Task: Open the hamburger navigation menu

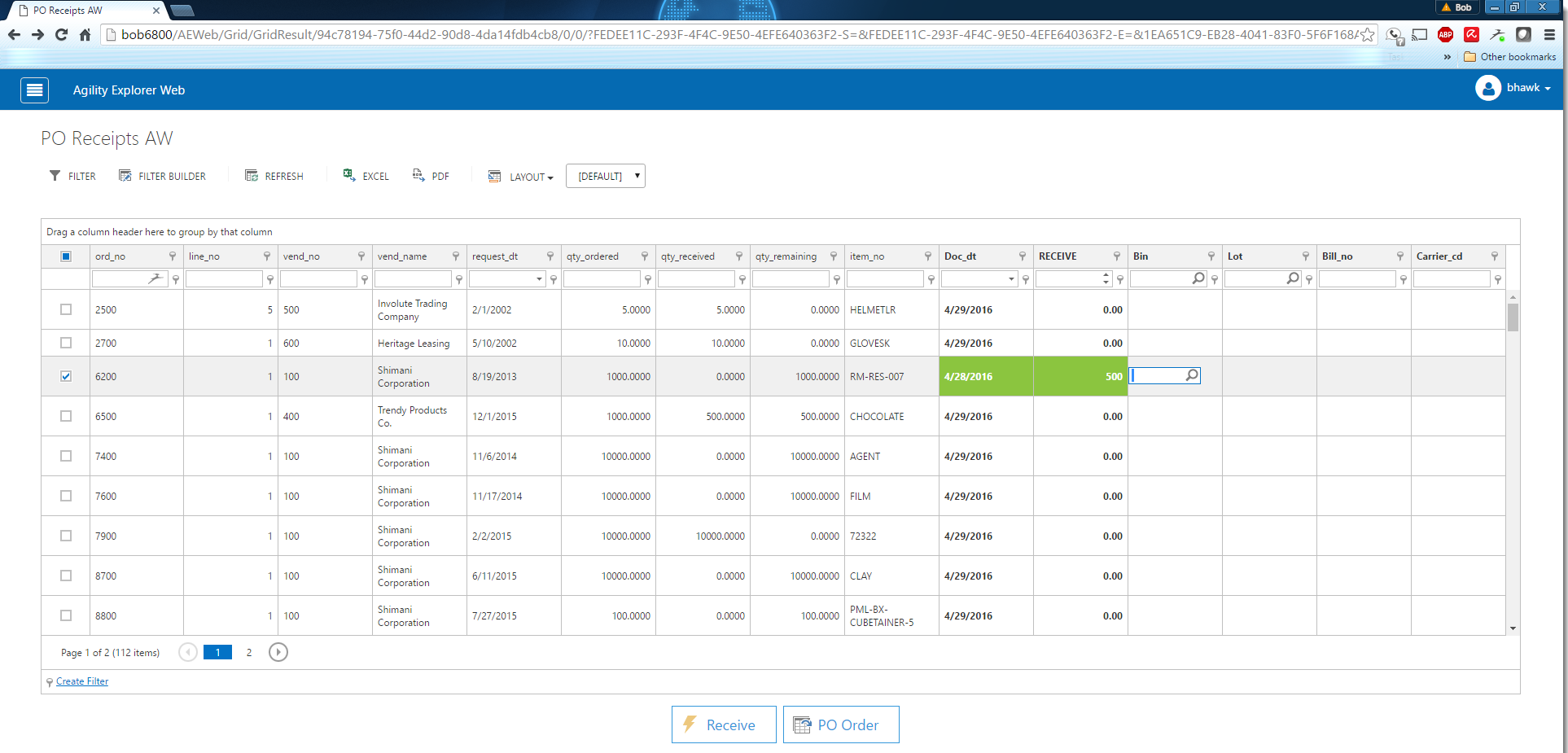Action: point(34,90)
